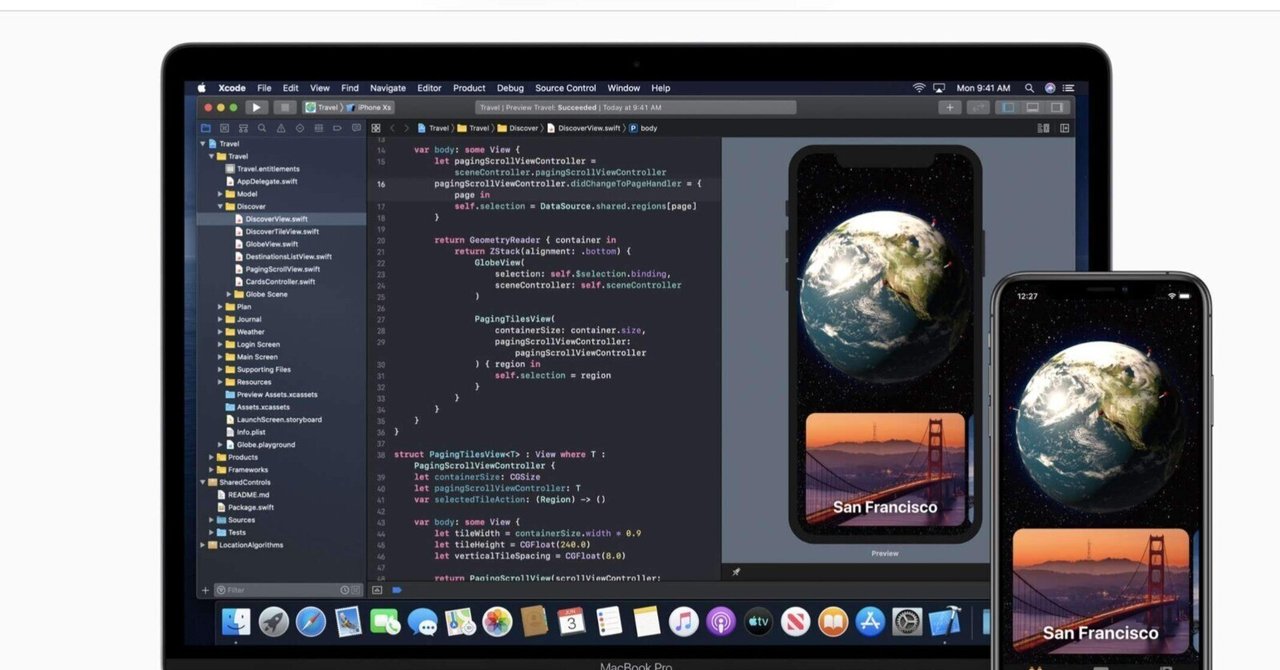Open the Report navigator icon
The width and height of the screenshot is (1280, 670).
[x=355, y=128]
